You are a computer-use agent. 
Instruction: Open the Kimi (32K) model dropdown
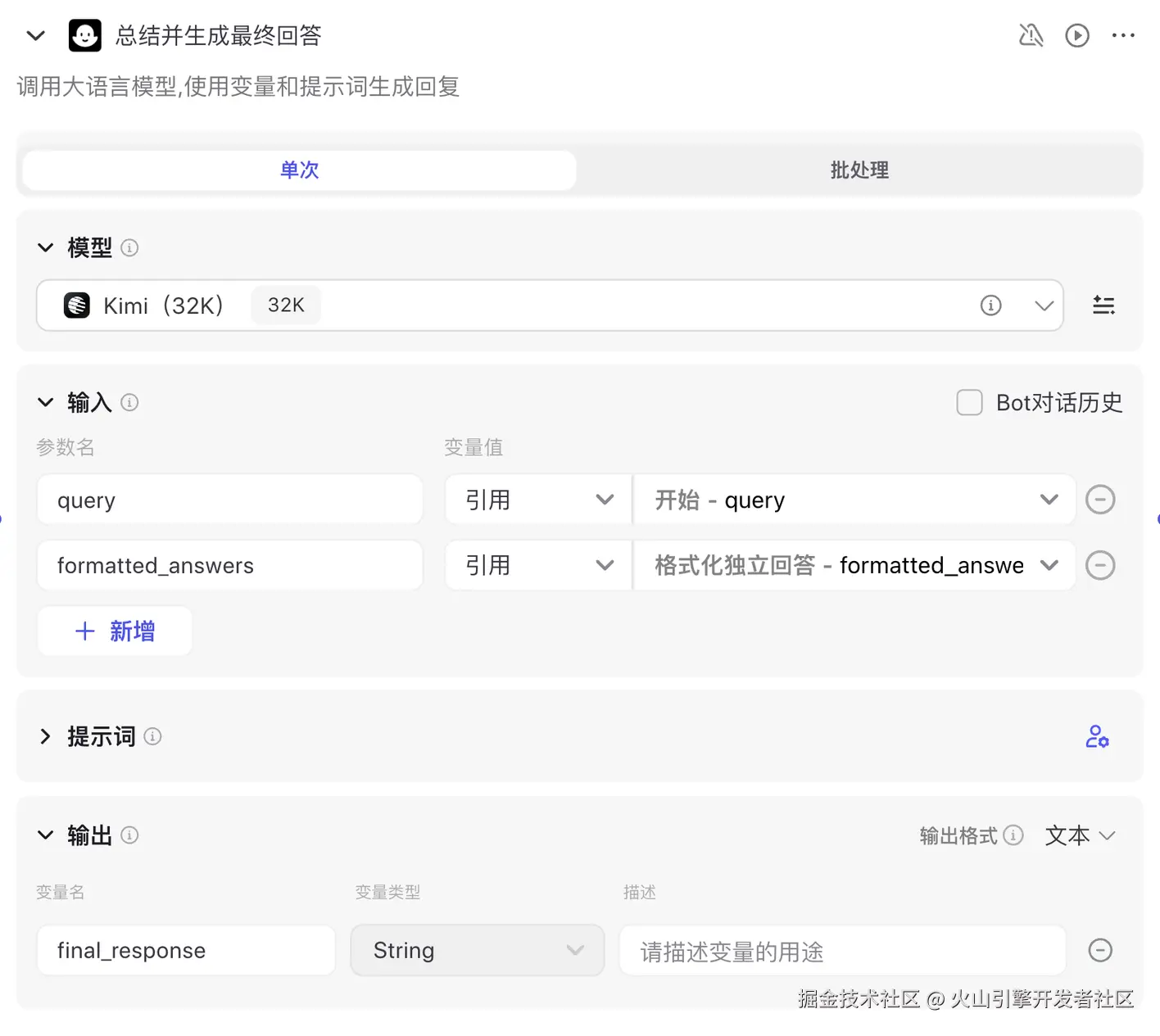click(550, 305)
